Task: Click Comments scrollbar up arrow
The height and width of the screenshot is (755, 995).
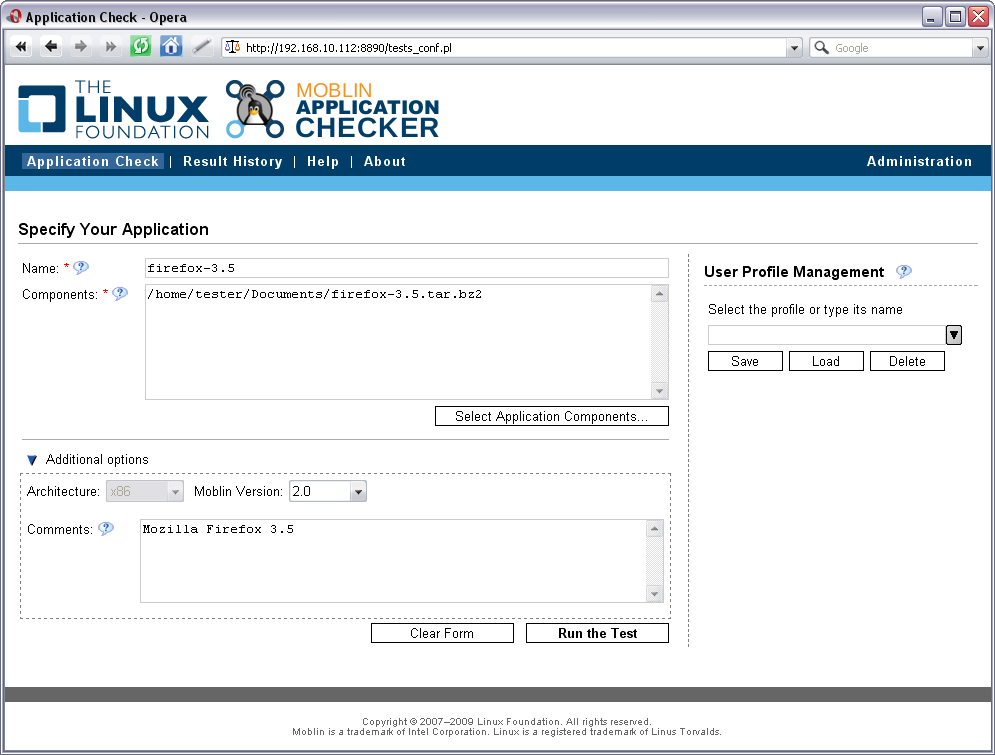Action: 654,528
